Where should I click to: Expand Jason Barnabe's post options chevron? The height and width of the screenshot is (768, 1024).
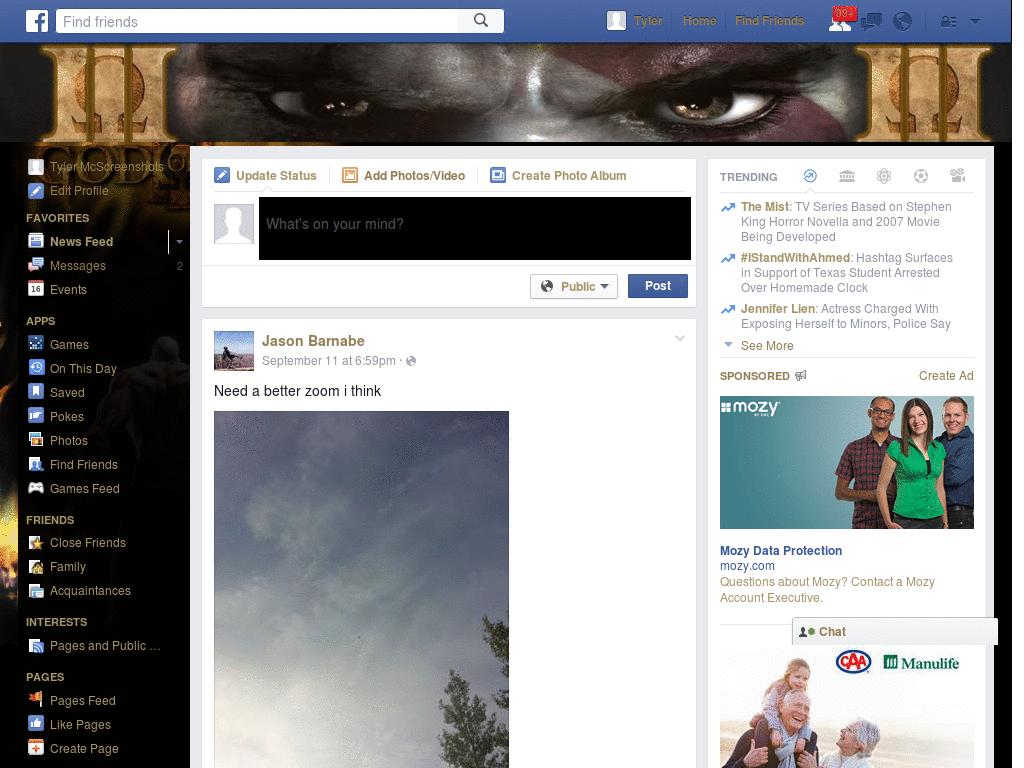point(680,338)
